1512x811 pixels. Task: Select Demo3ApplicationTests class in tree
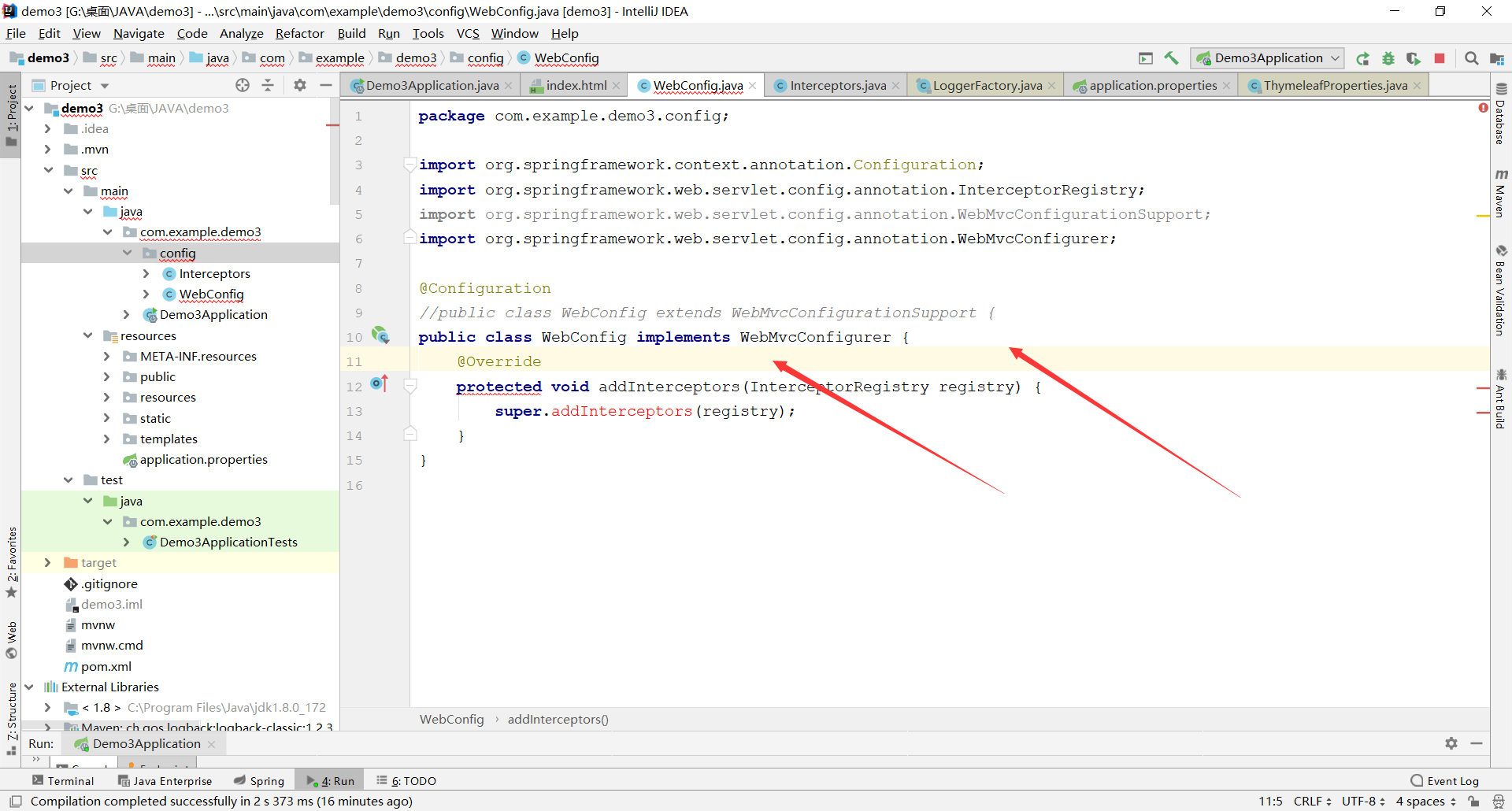[228, 542]
